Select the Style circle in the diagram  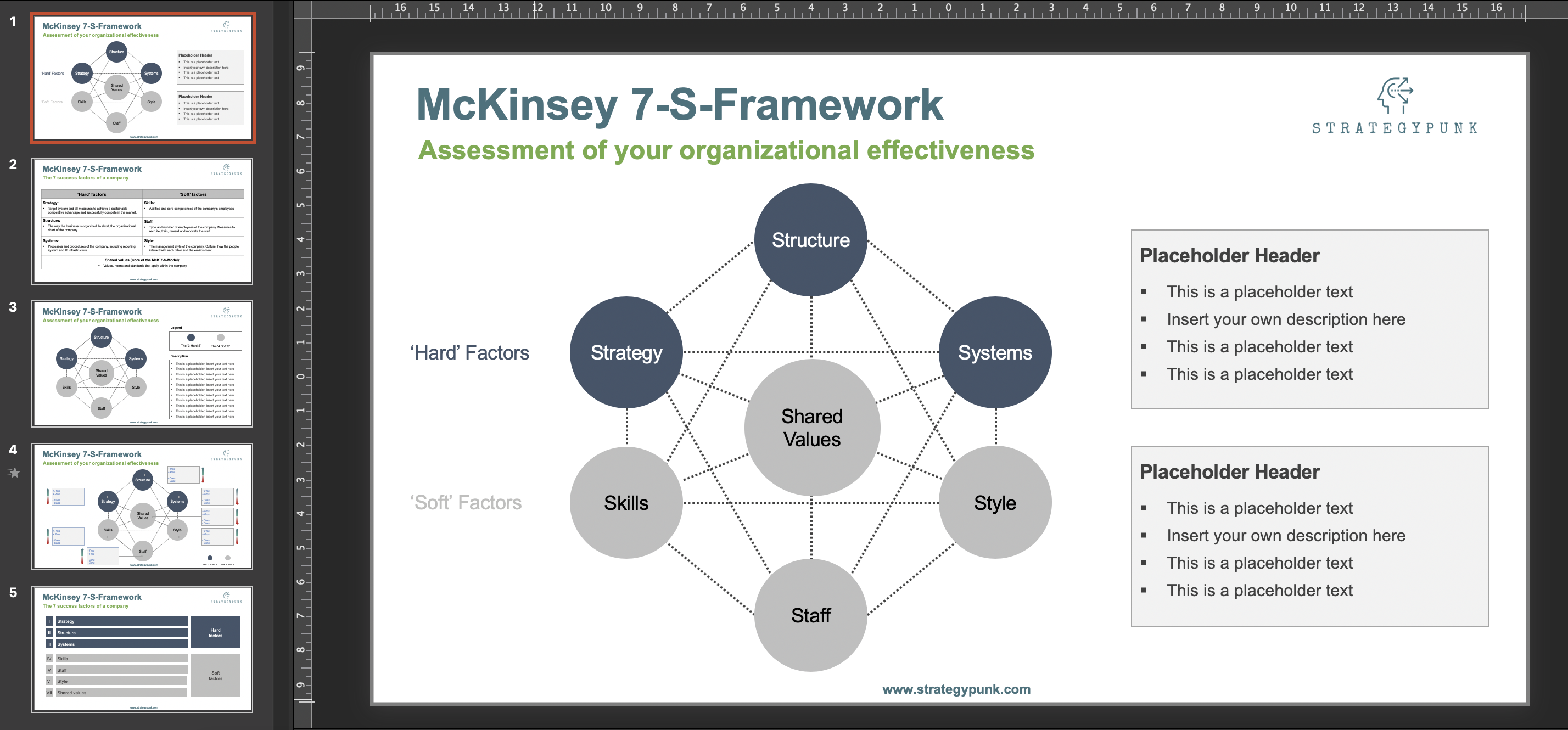pos(995,502)
